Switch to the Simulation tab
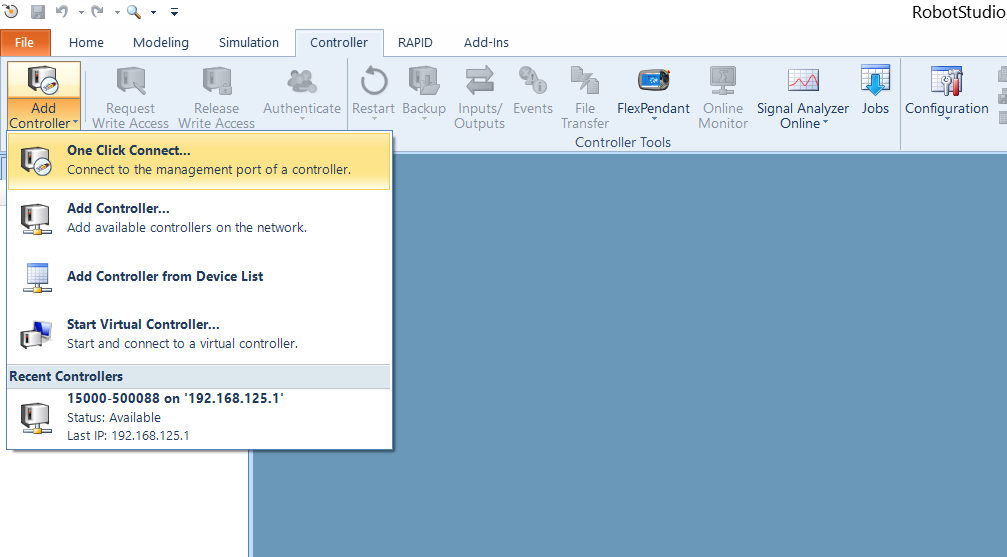The image size is (1007, 557). click(x=249, y=42)
